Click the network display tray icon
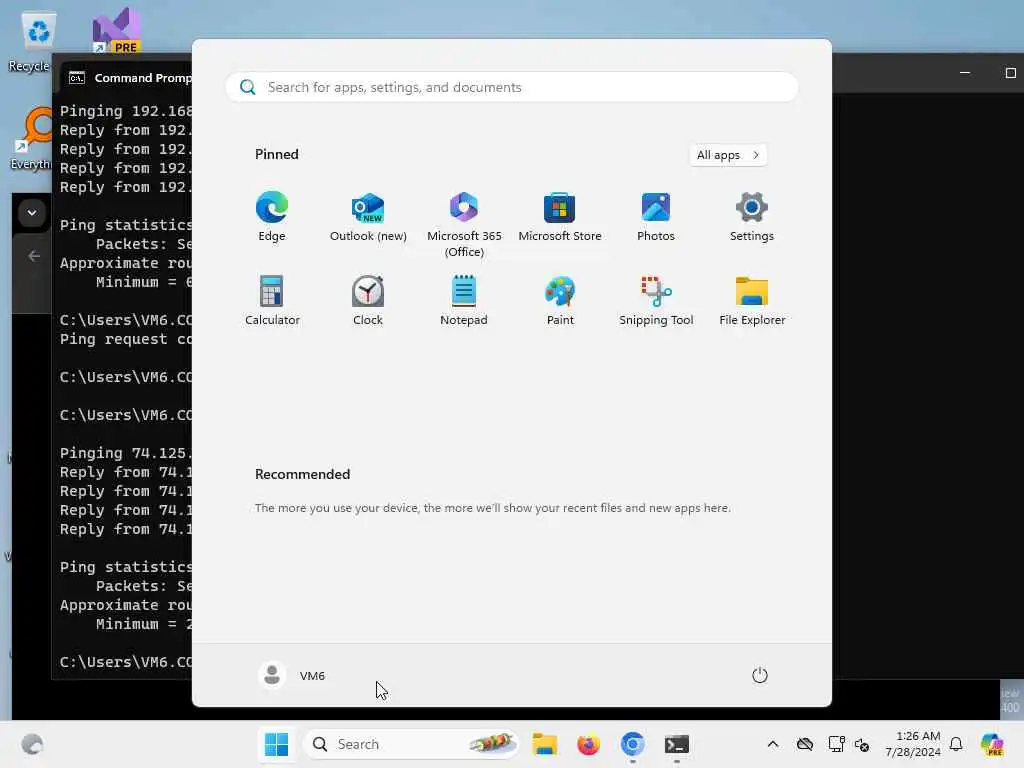Viewport: 1024px width, 768px height. click(835, 744)
